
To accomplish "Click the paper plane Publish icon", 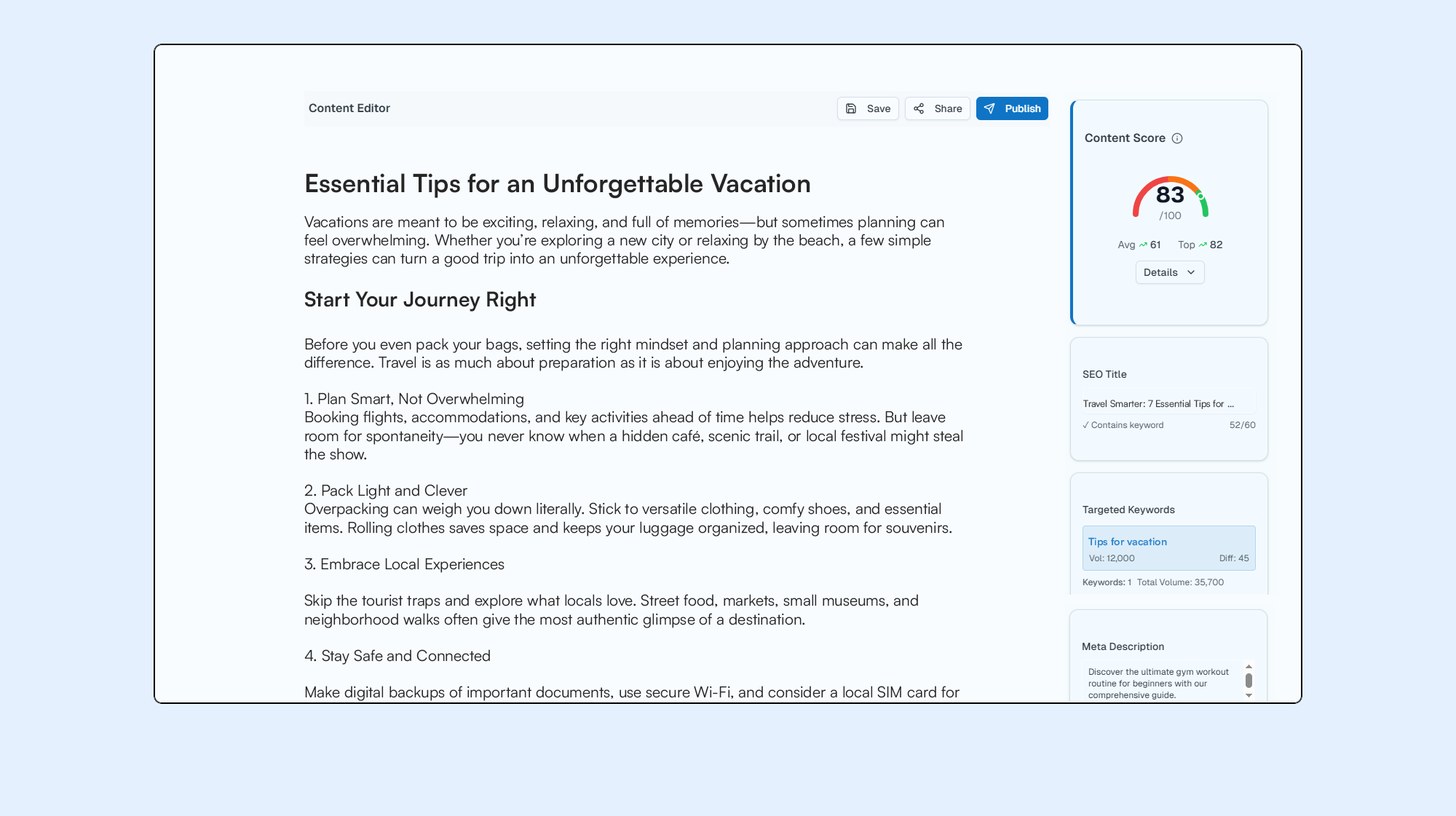I will [989, 108].
